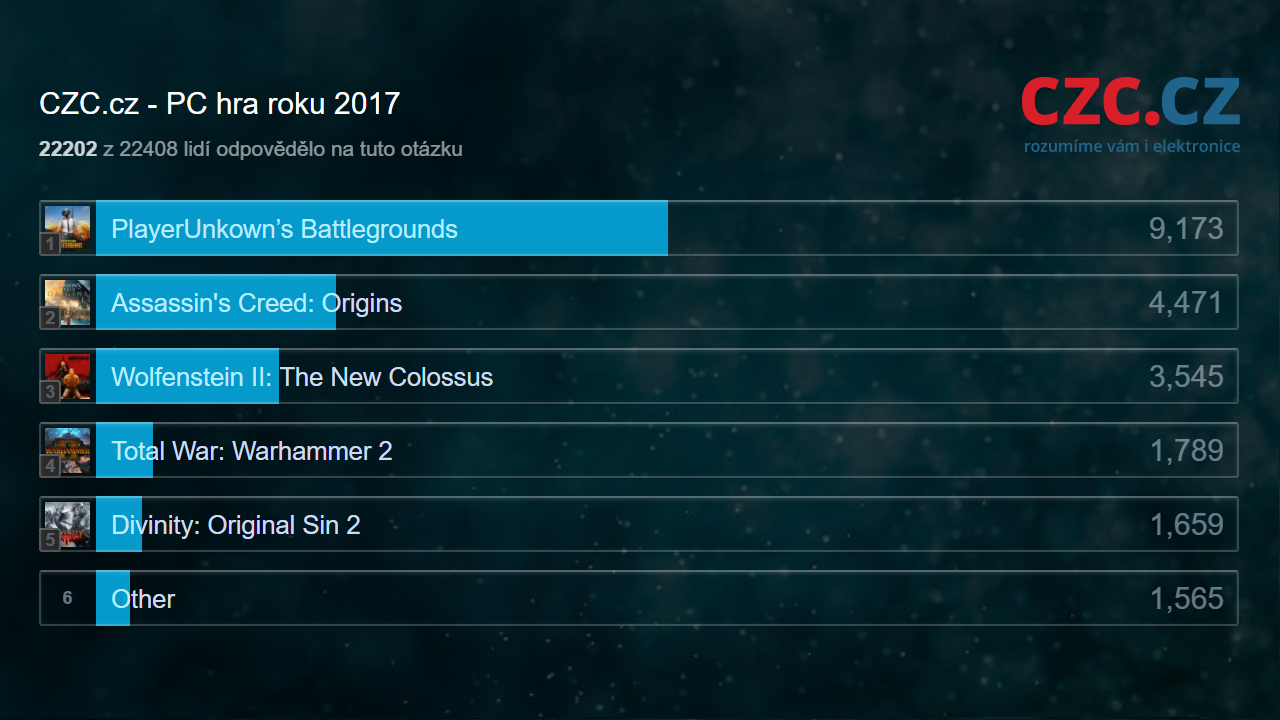1280x720 pixels.
Task: Select the Total War: Warhammer 2 label
Action: [252, 451]
